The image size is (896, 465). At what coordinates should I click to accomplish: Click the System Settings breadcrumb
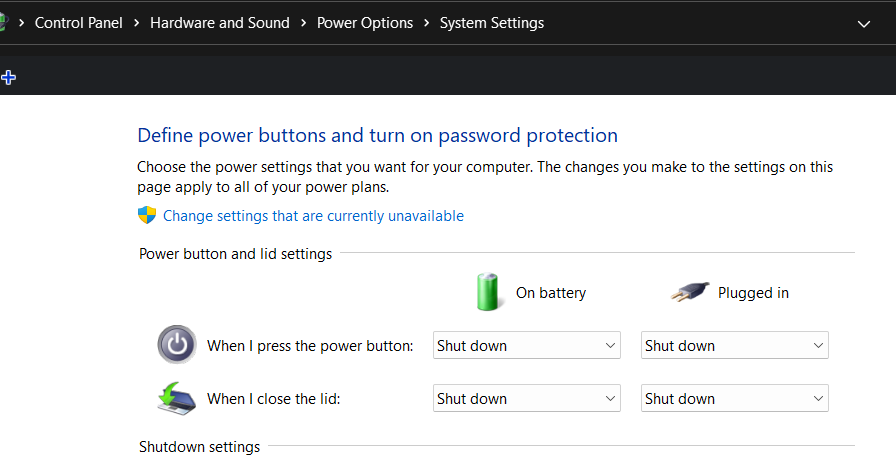click(492, 22)
